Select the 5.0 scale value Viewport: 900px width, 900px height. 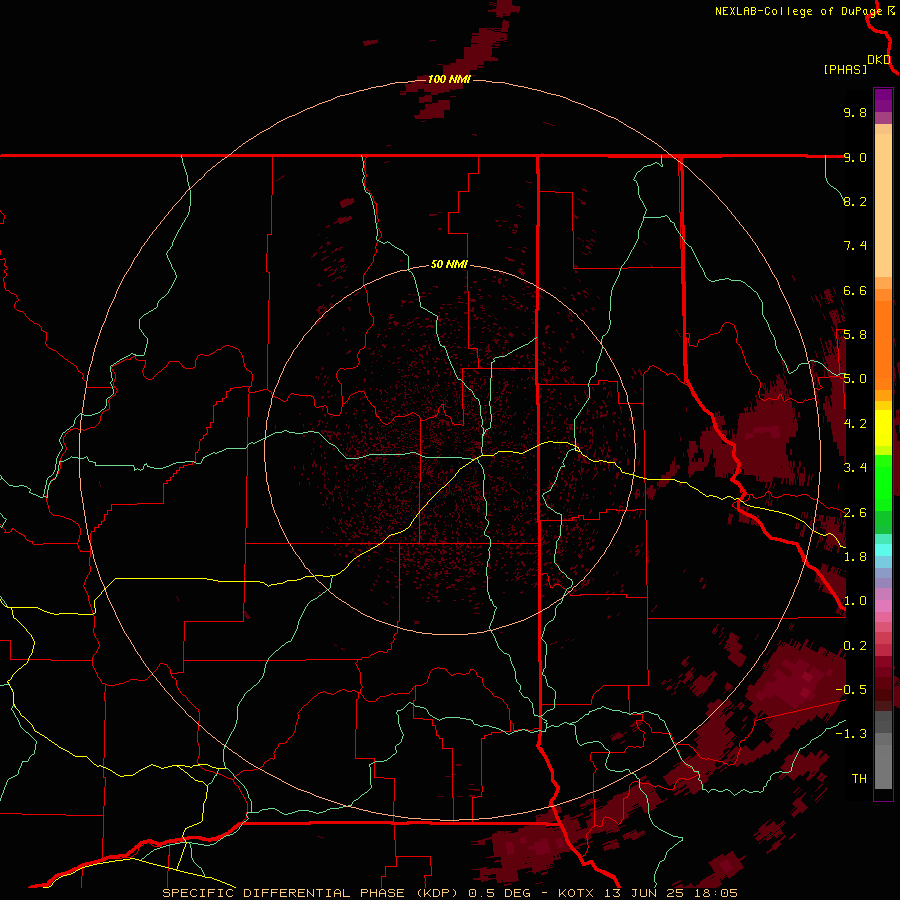click(x=855, y=379)
